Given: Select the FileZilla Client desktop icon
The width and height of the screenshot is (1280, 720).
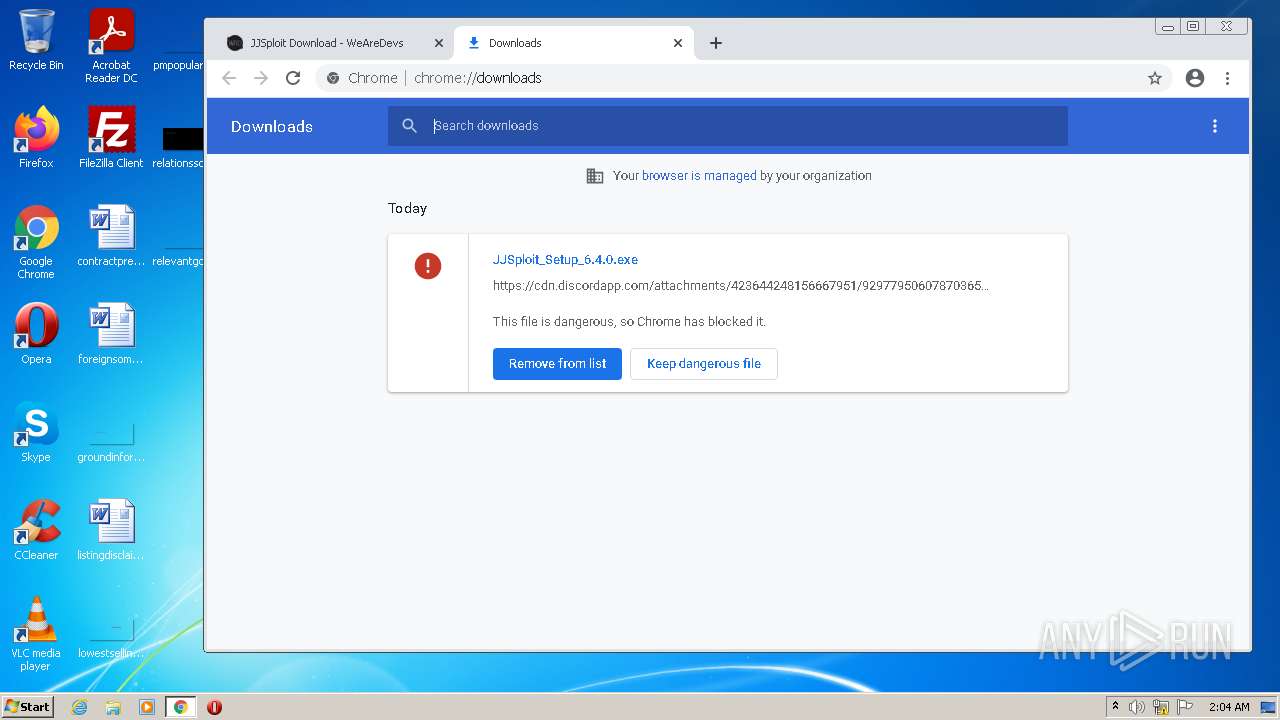Looking at the screenshot, I should pos(111,138).
